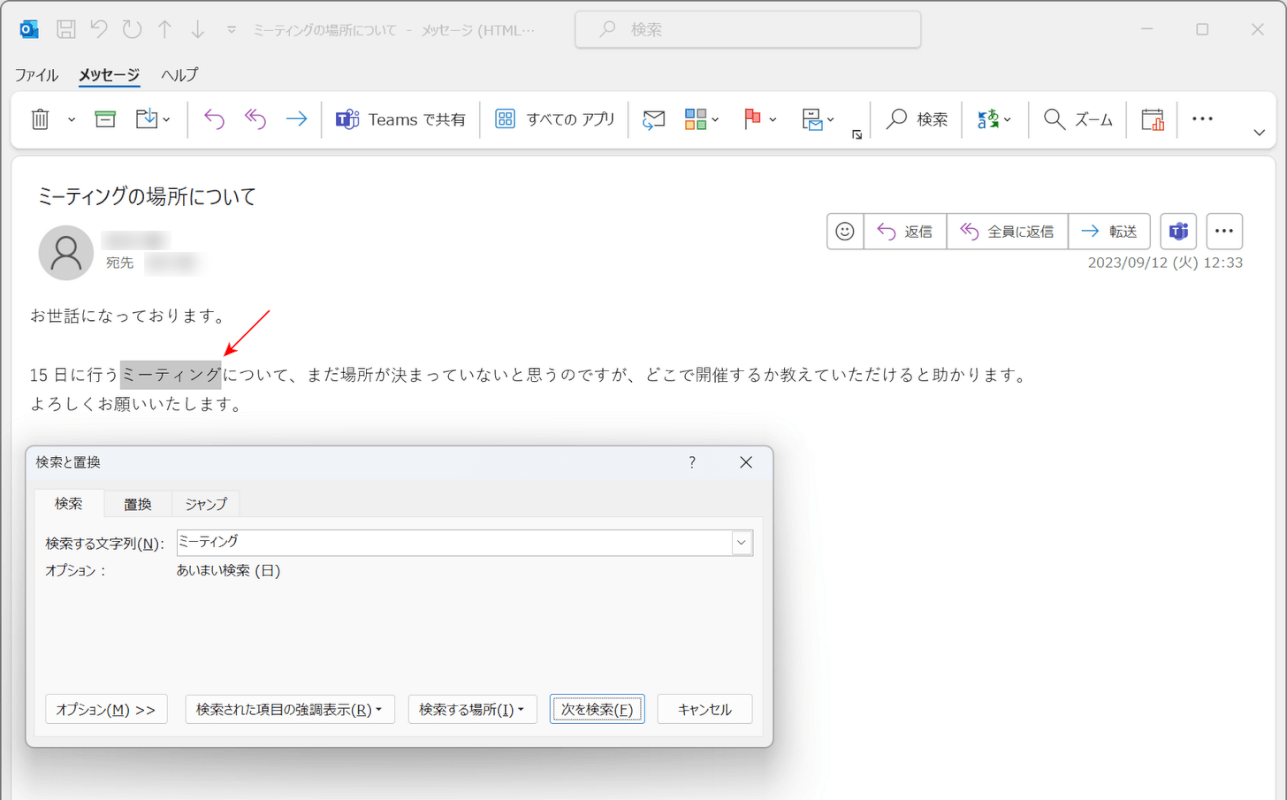
Task: Close the 検索と置換 dialog
Action: pos(746,462)
